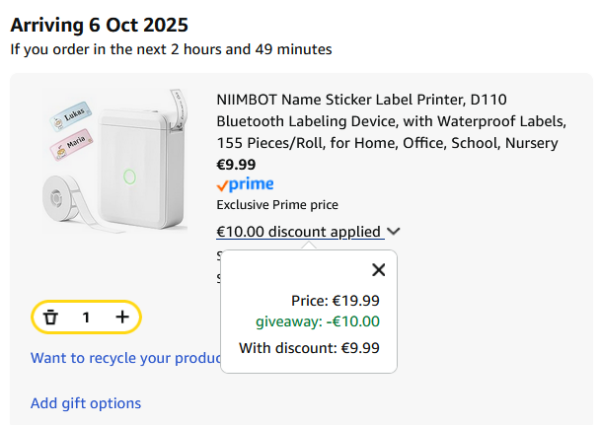Select 'Add gift options' link
This screenshot has width=600, height=425.
pyautogui.click(x=86, y=403)
